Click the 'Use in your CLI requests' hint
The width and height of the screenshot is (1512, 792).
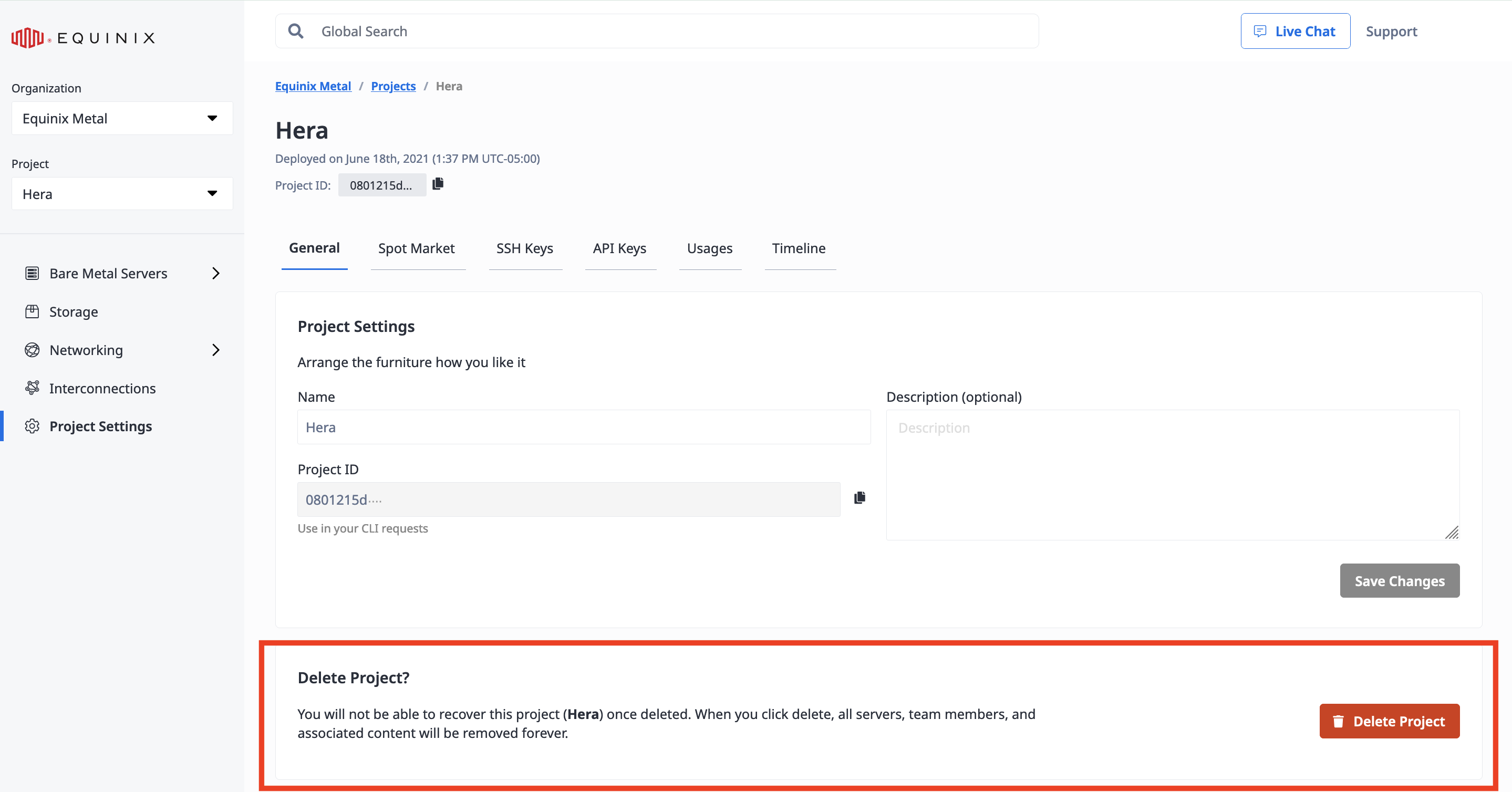(363, 528)
